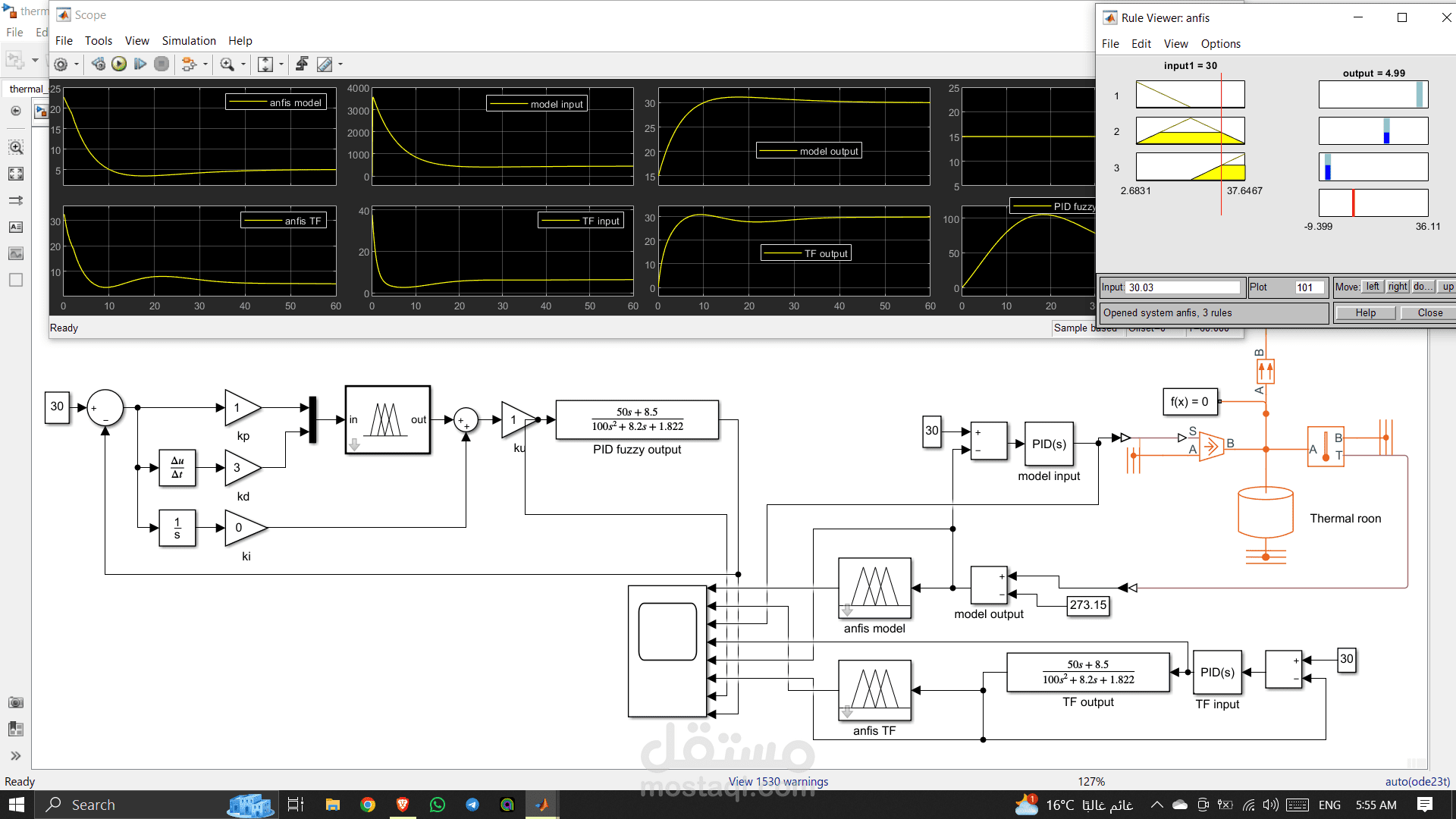Click the Scale axes limits icon
This screenshot has width=1456, height=819.
click(x=265, y=64)
